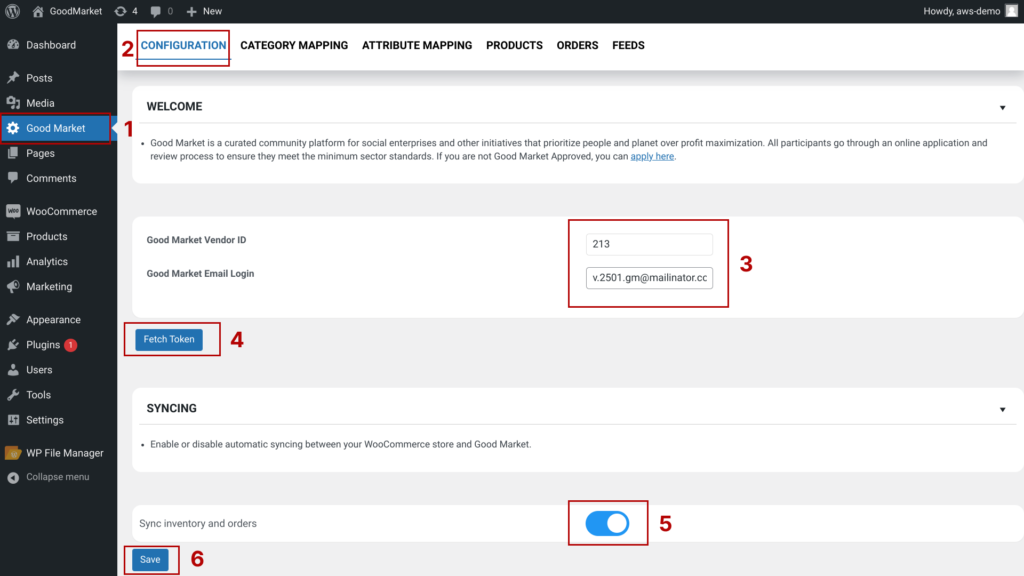Switch to the ATTRIBUTE MAPPING tab
Image resolution: width=1024 pixels, height=576 pixels.
pyautogui.click(x=416, y=45)
